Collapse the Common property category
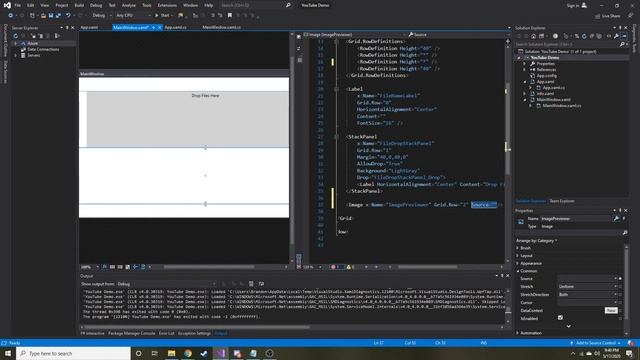 point(518,271)
